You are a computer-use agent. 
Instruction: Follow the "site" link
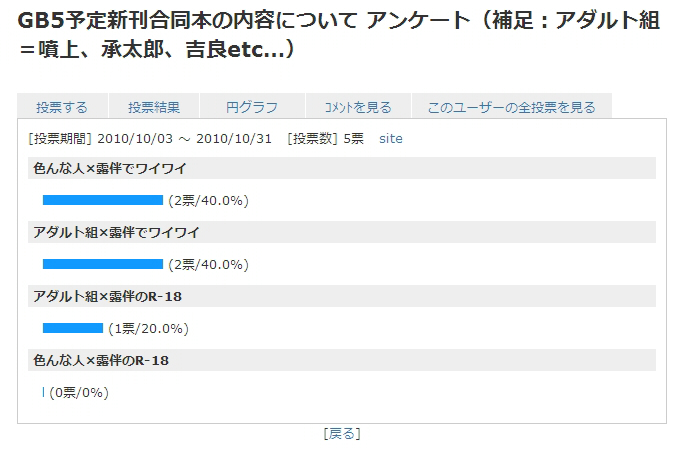[x=391, y=139]
